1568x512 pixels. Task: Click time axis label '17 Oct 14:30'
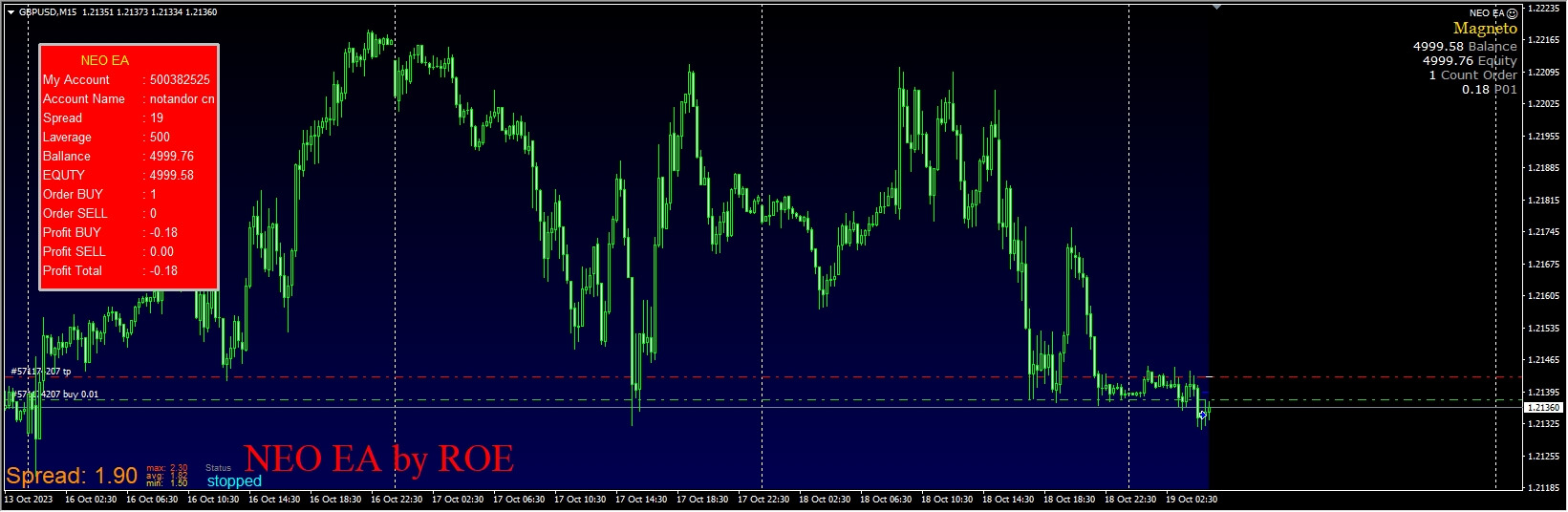click(641, 500)
